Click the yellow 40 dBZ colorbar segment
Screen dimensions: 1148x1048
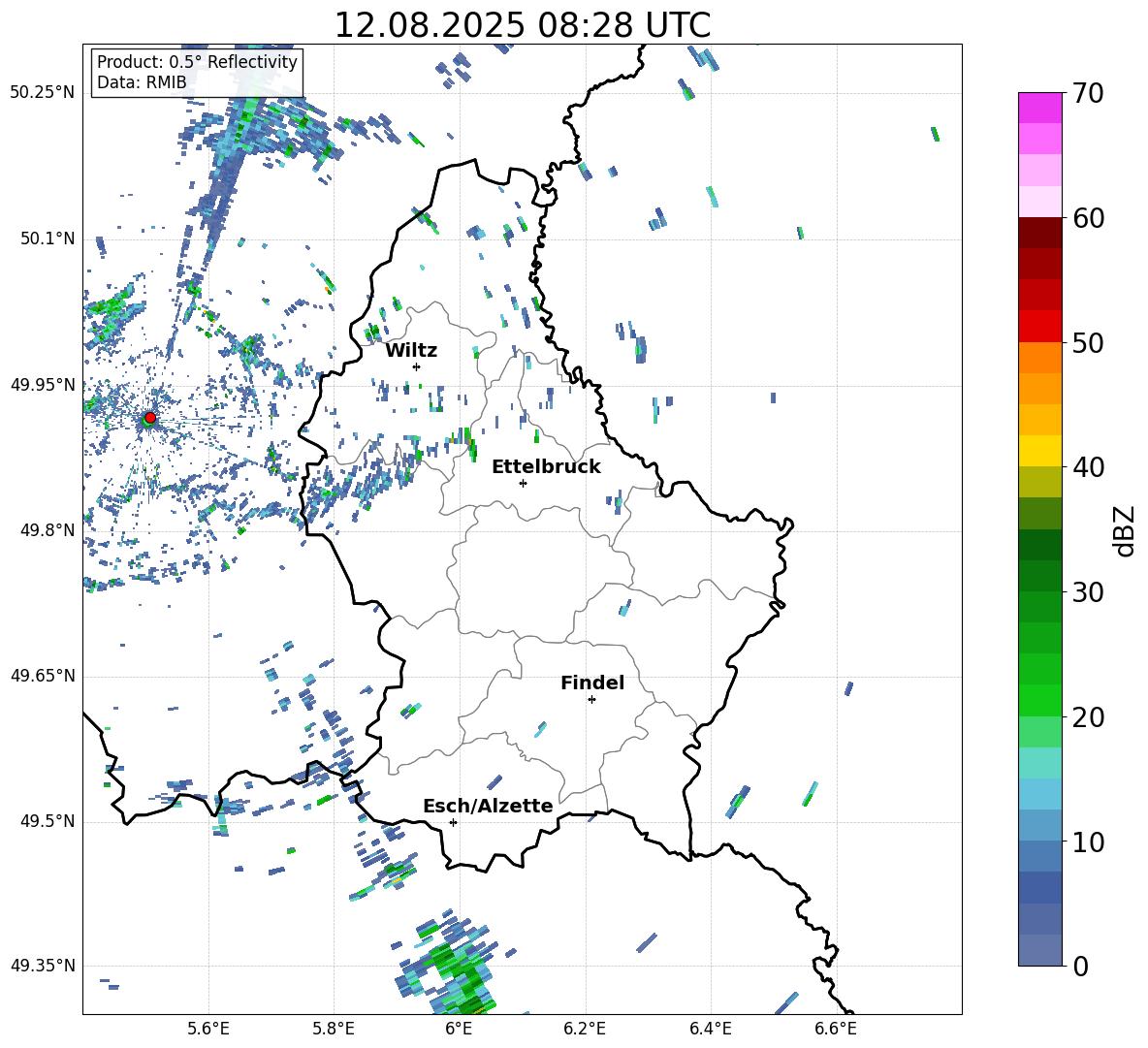coord(1039,451)
